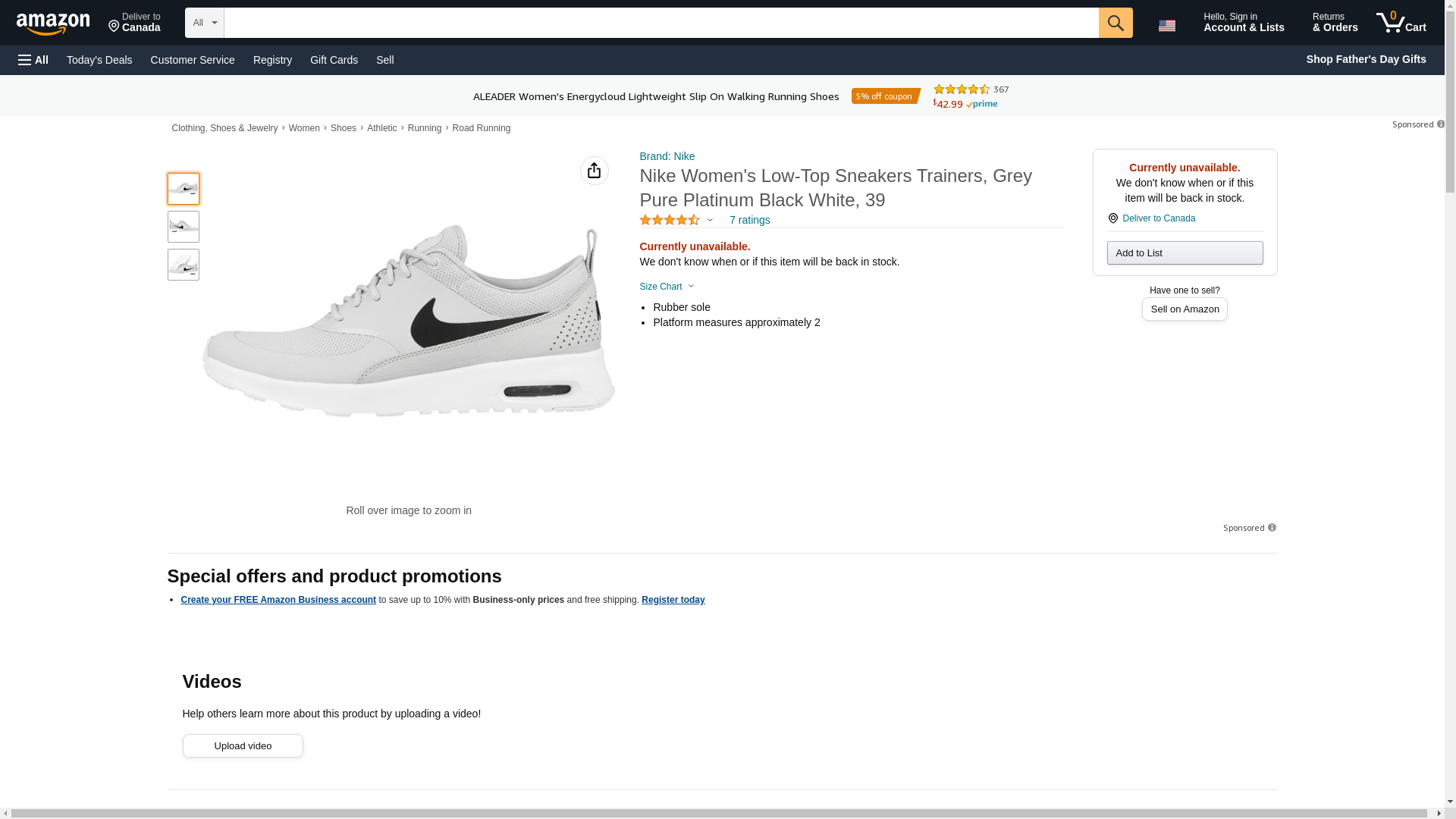The image size is (1456, 819).
Task: Open the 7 ratings link
Action: pos(749,220)
